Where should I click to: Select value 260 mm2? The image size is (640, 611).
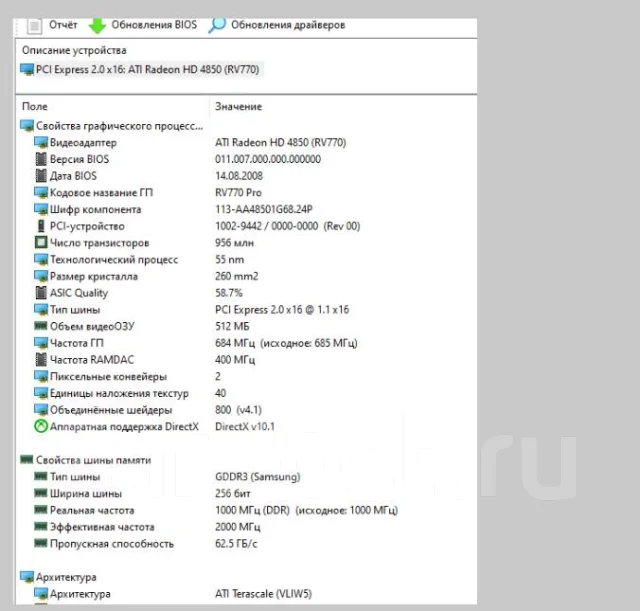237,276
